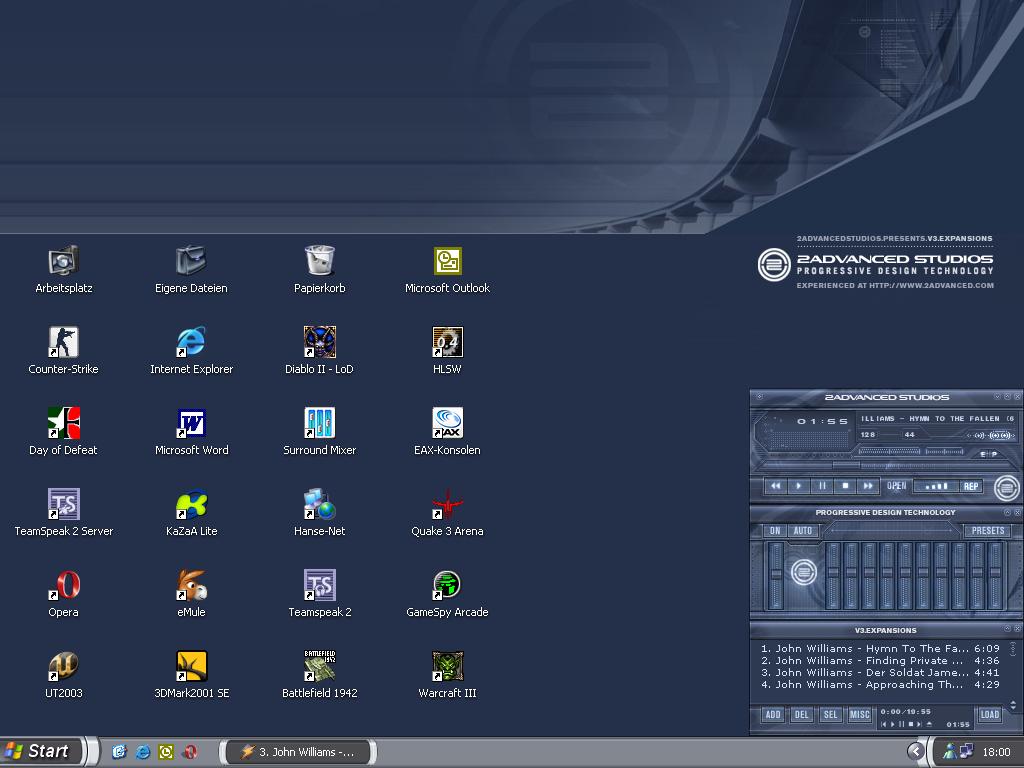Stop playback in the Winamp player
This screenshot has height=768, width=1024.
[x=845, y=486]
